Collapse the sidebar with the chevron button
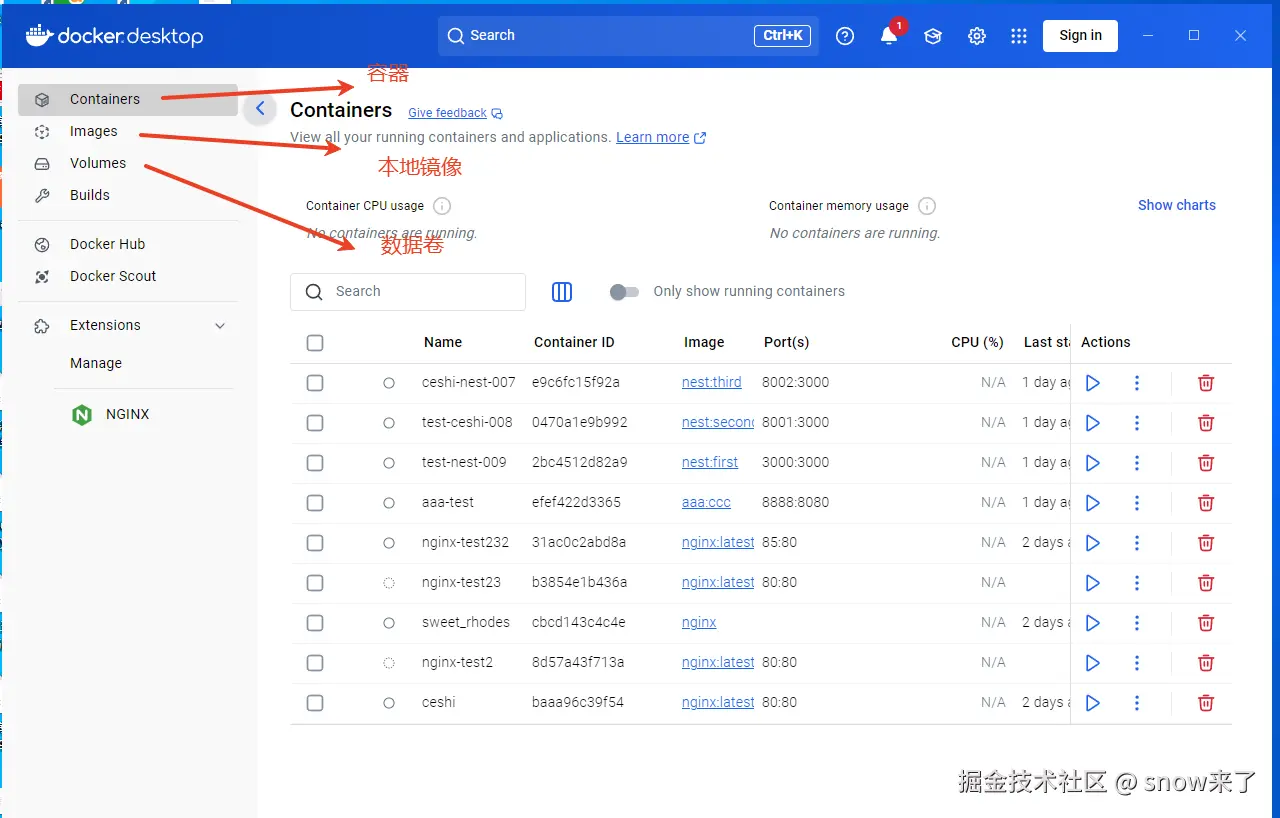Image resolution: width=1280 pixels, height=818 pixels. (x=260, y=109)
